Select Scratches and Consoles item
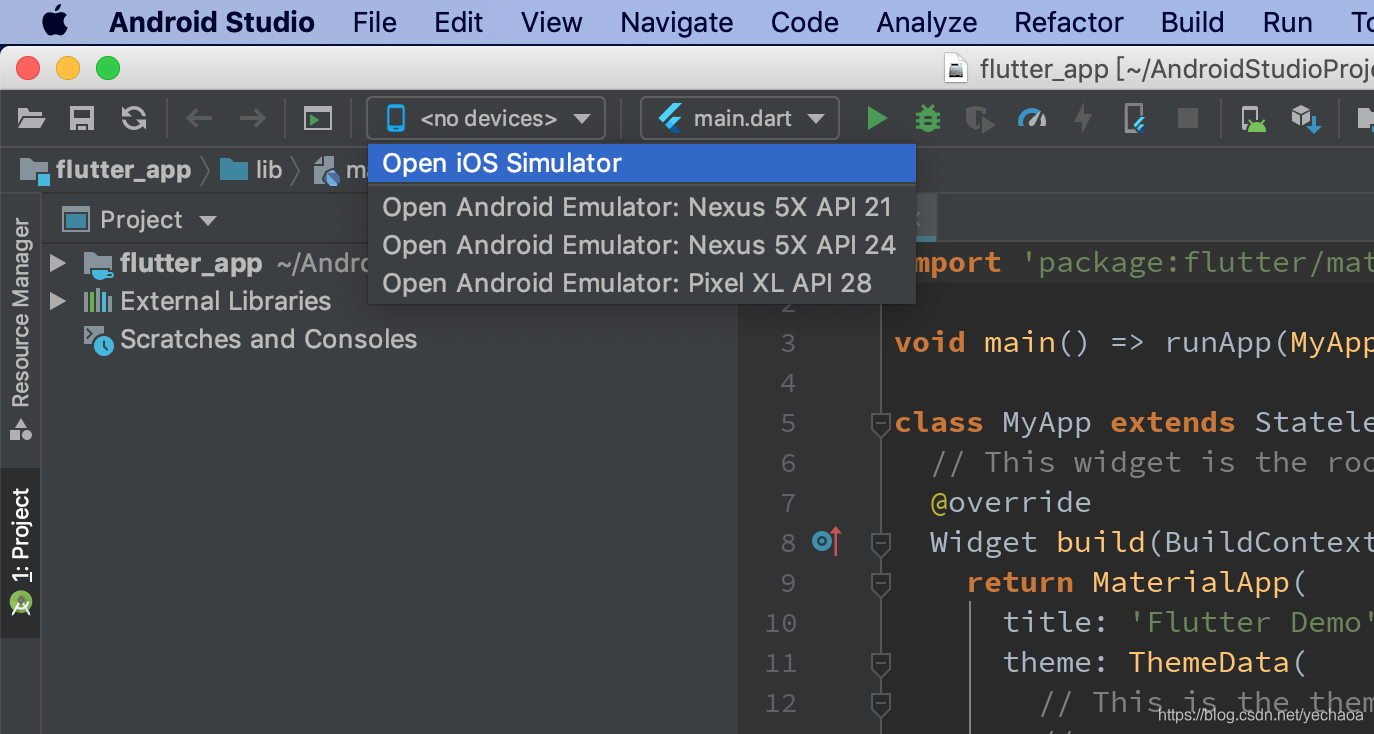 250,339
